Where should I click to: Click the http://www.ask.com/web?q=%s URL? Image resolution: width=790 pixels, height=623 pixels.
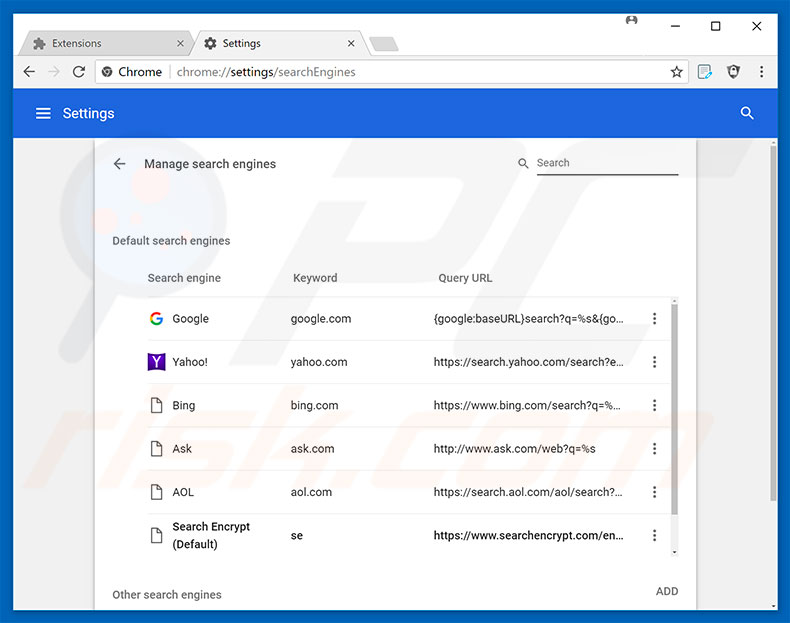point(514,448)
